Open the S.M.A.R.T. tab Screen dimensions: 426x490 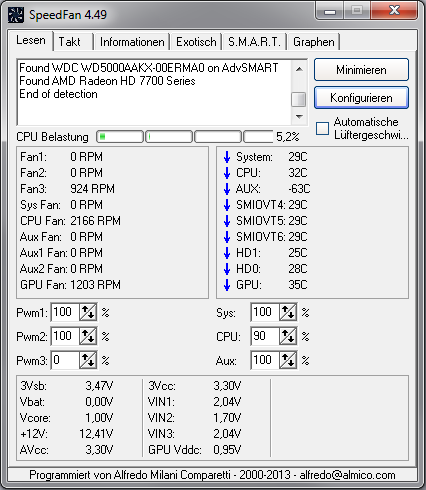pos(254,42)
